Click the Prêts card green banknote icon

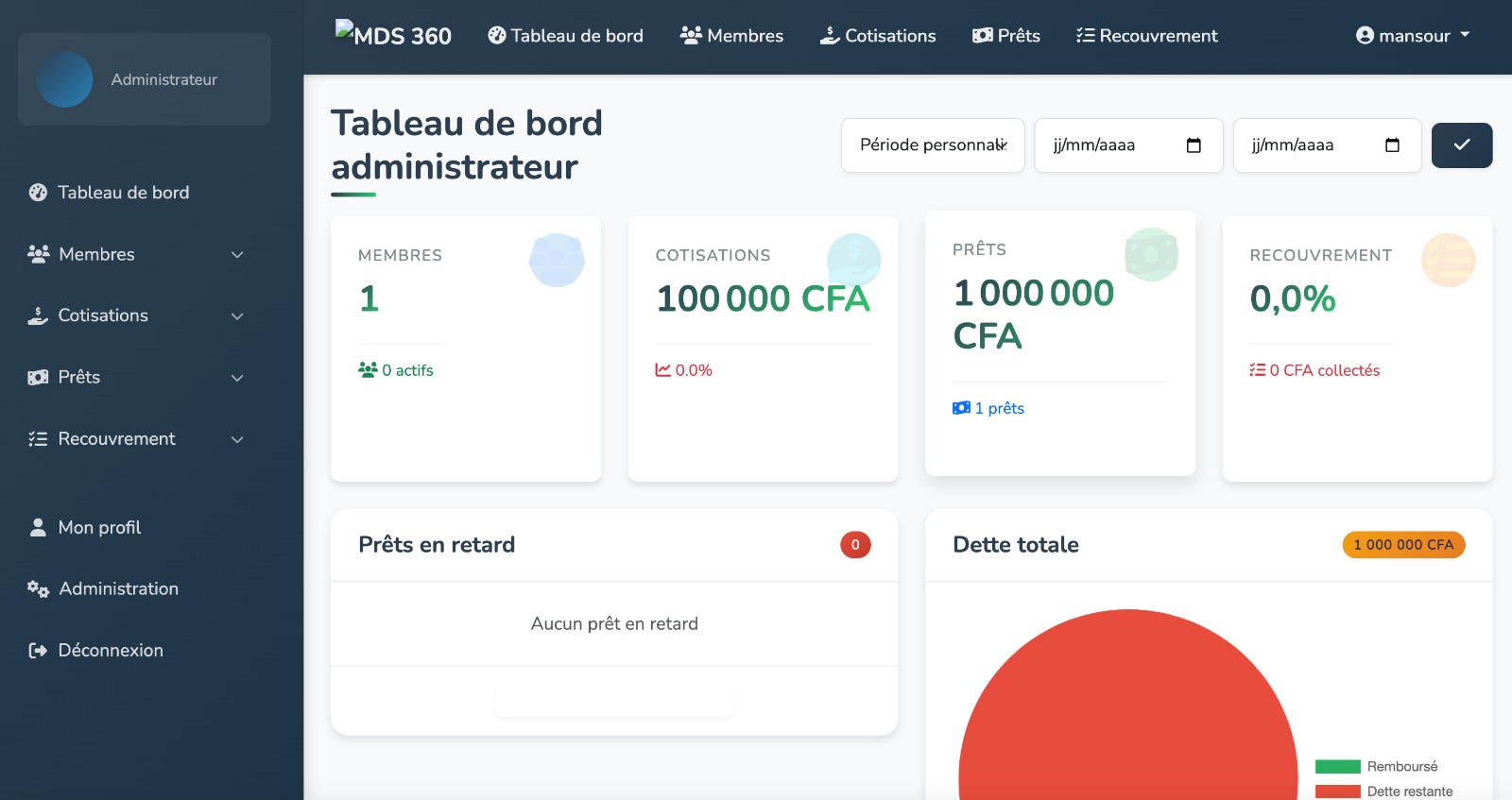(1151, 254)
